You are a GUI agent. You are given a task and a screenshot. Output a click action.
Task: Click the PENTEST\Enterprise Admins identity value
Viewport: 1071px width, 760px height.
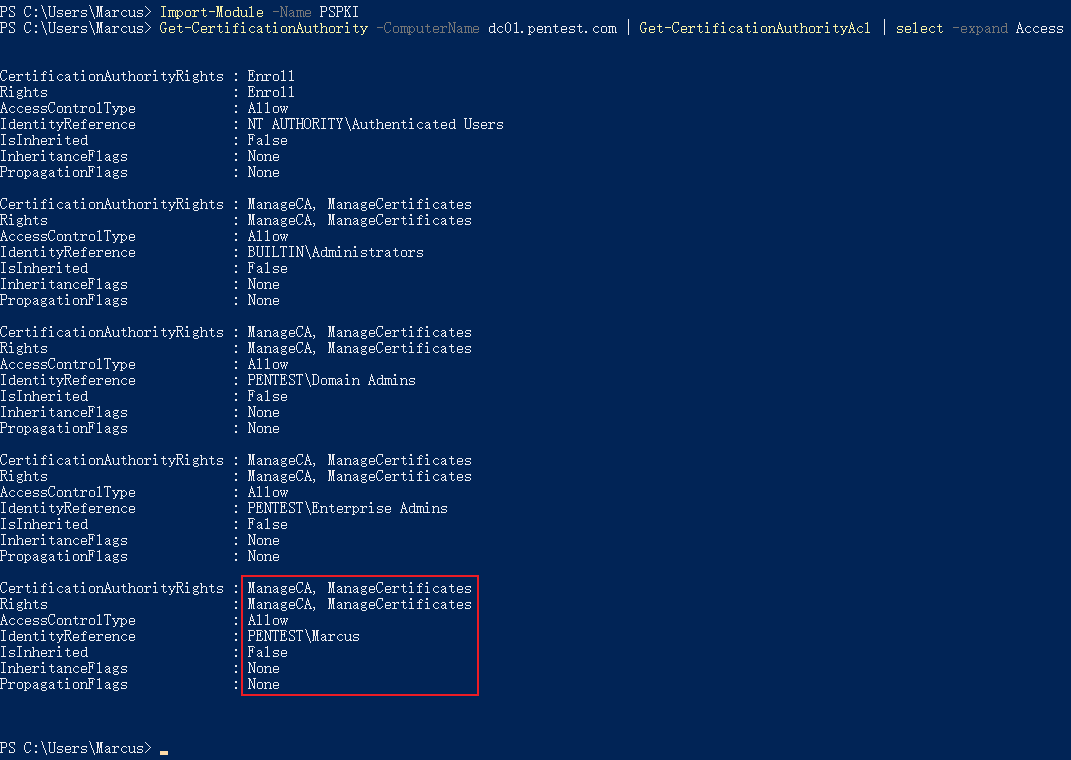click(x=348, y=508)
